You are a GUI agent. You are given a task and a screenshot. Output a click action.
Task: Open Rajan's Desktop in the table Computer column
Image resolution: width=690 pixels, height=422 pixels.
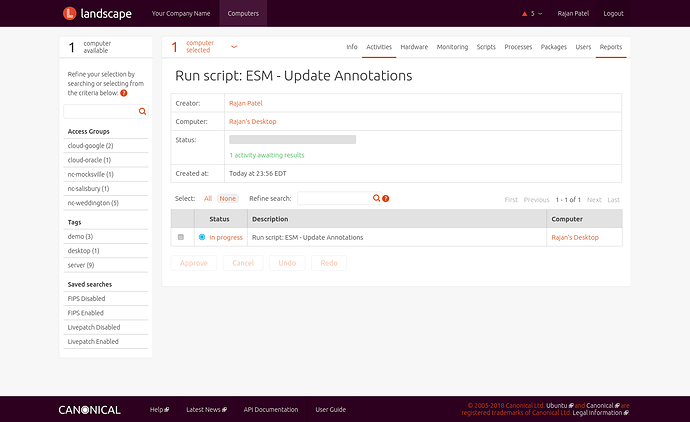click(x=575, y=237)
